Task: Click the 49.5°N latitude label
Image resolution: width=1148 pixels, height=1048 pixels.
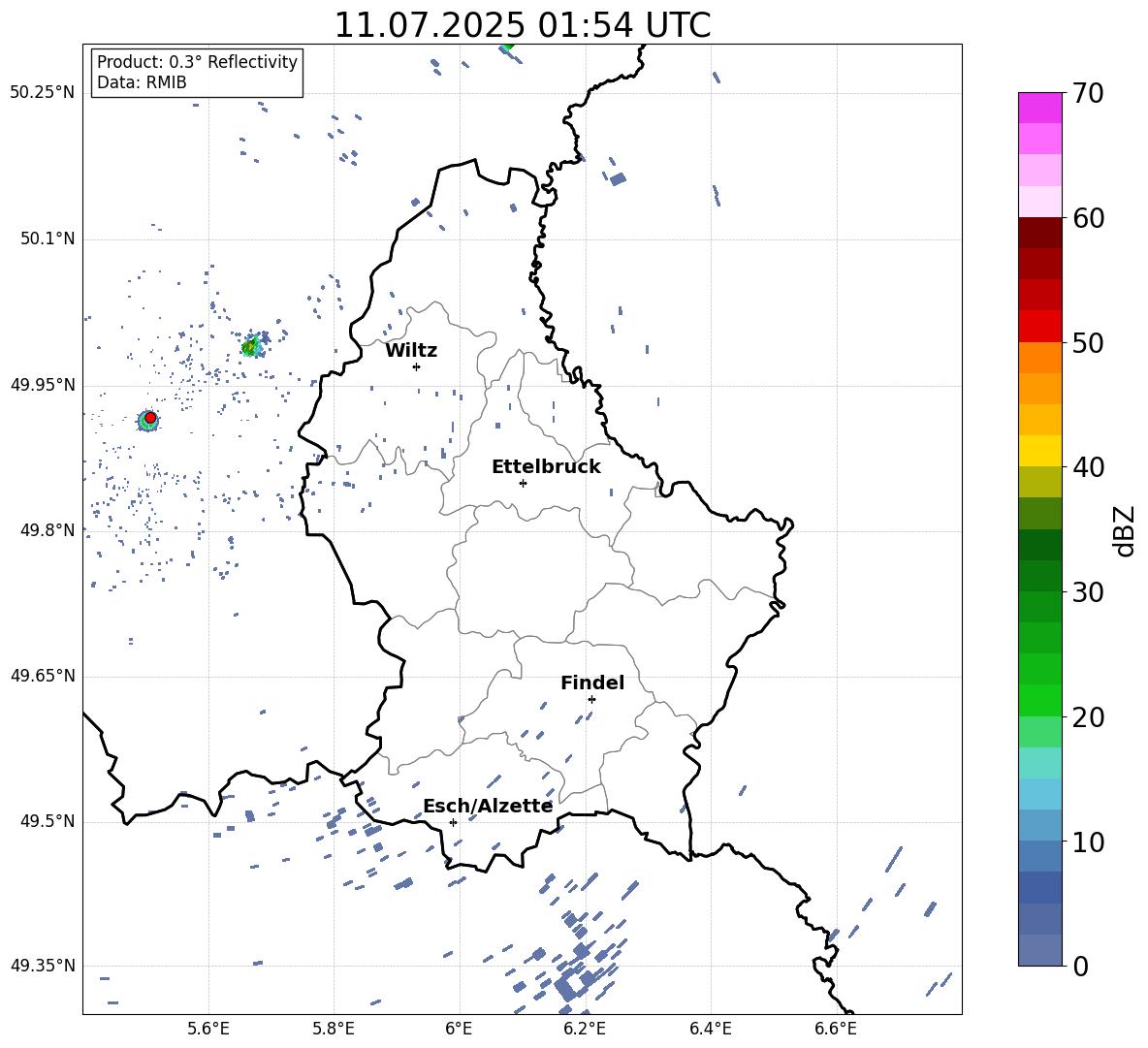Action: click(47, 821)
